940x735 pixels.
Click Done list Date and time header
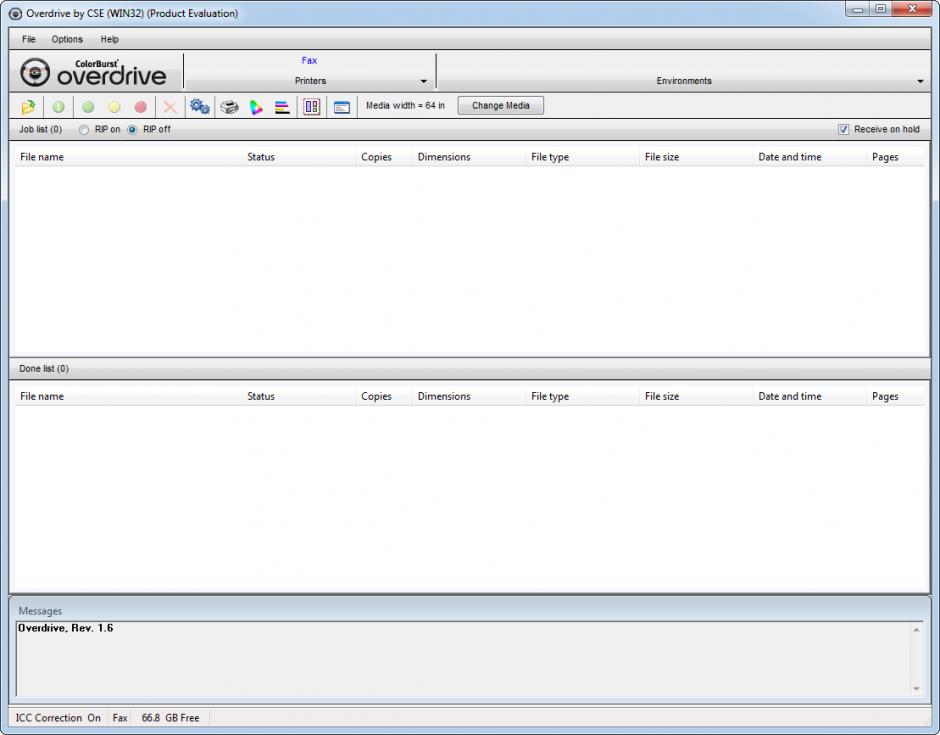809,396
